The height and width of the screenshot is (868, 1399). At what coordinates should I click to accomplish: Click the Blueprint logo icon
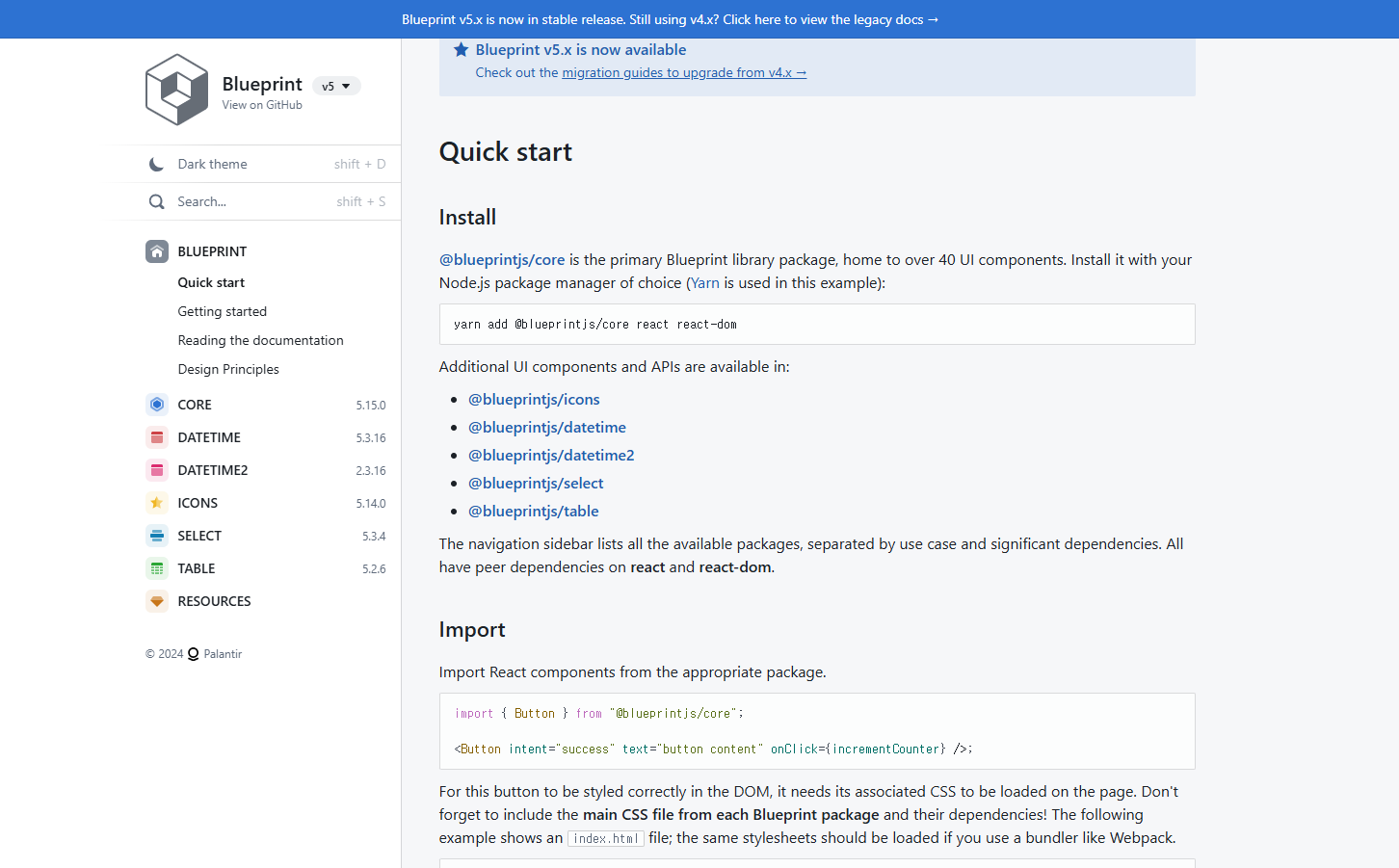tap(176, 90)
